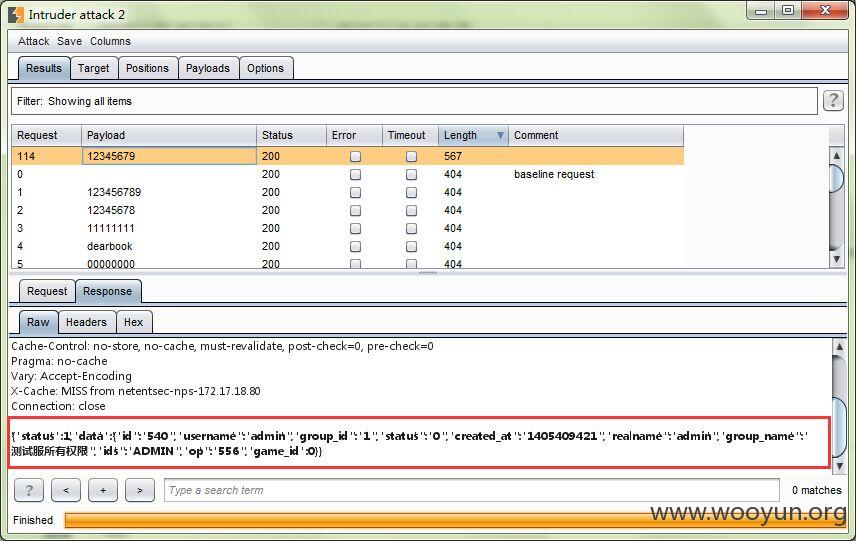The width and height of the screenshot is (856, 541).
Task: Sort table by Payload column
Action: point(169,135)
